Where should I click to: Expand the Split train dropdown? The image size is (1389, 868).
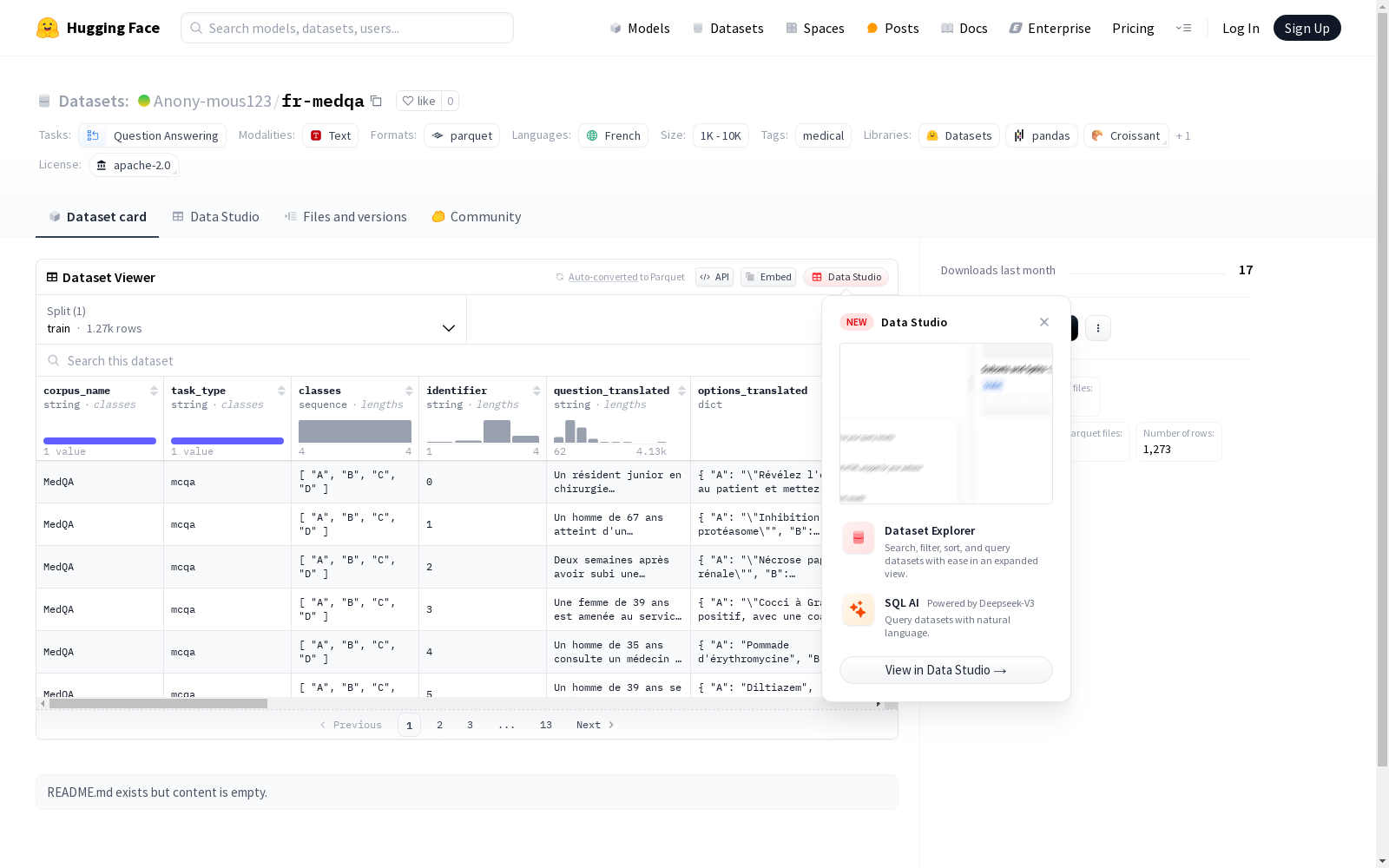[252, 319]
